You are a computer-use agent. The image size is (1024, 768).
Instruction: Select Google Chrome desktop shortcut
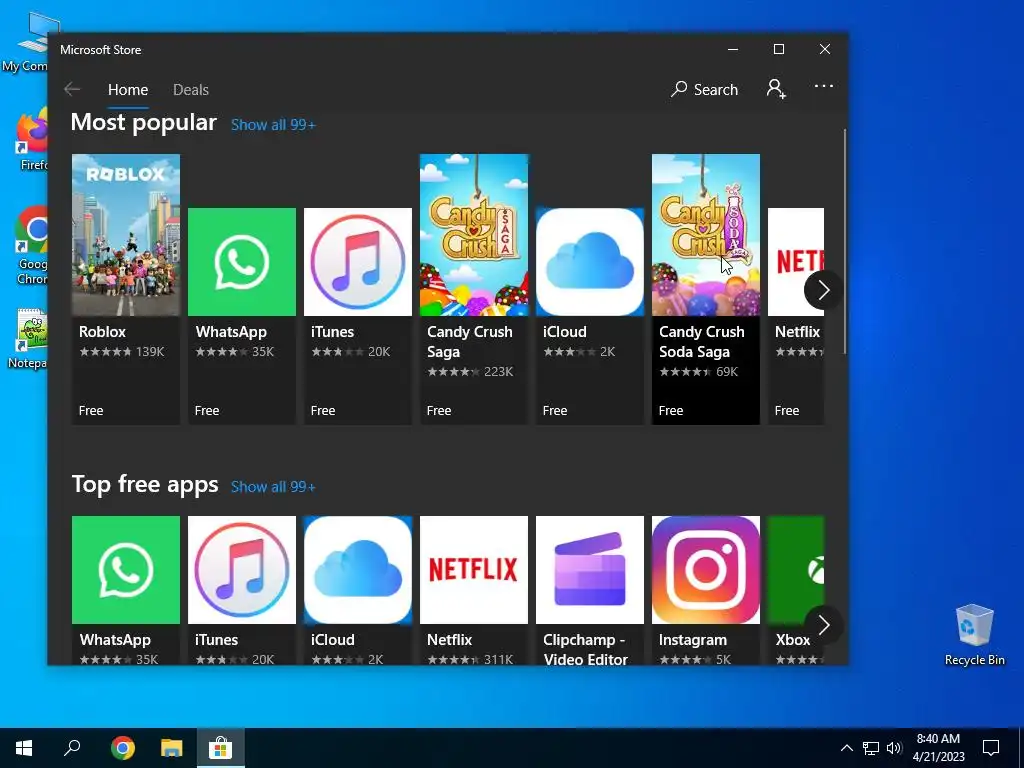point(32,246)
